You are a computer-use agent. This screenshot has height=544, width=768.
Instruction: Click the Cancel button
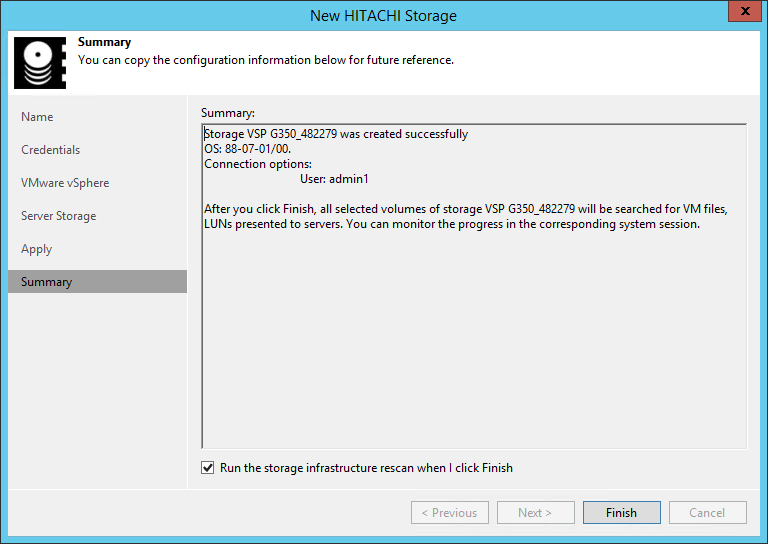(708, 513)
